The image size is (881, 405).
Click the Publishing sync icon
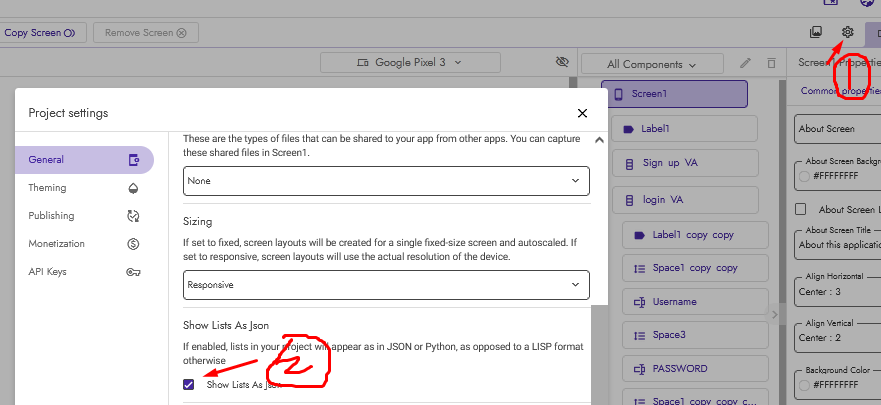[x=133, y=216]
